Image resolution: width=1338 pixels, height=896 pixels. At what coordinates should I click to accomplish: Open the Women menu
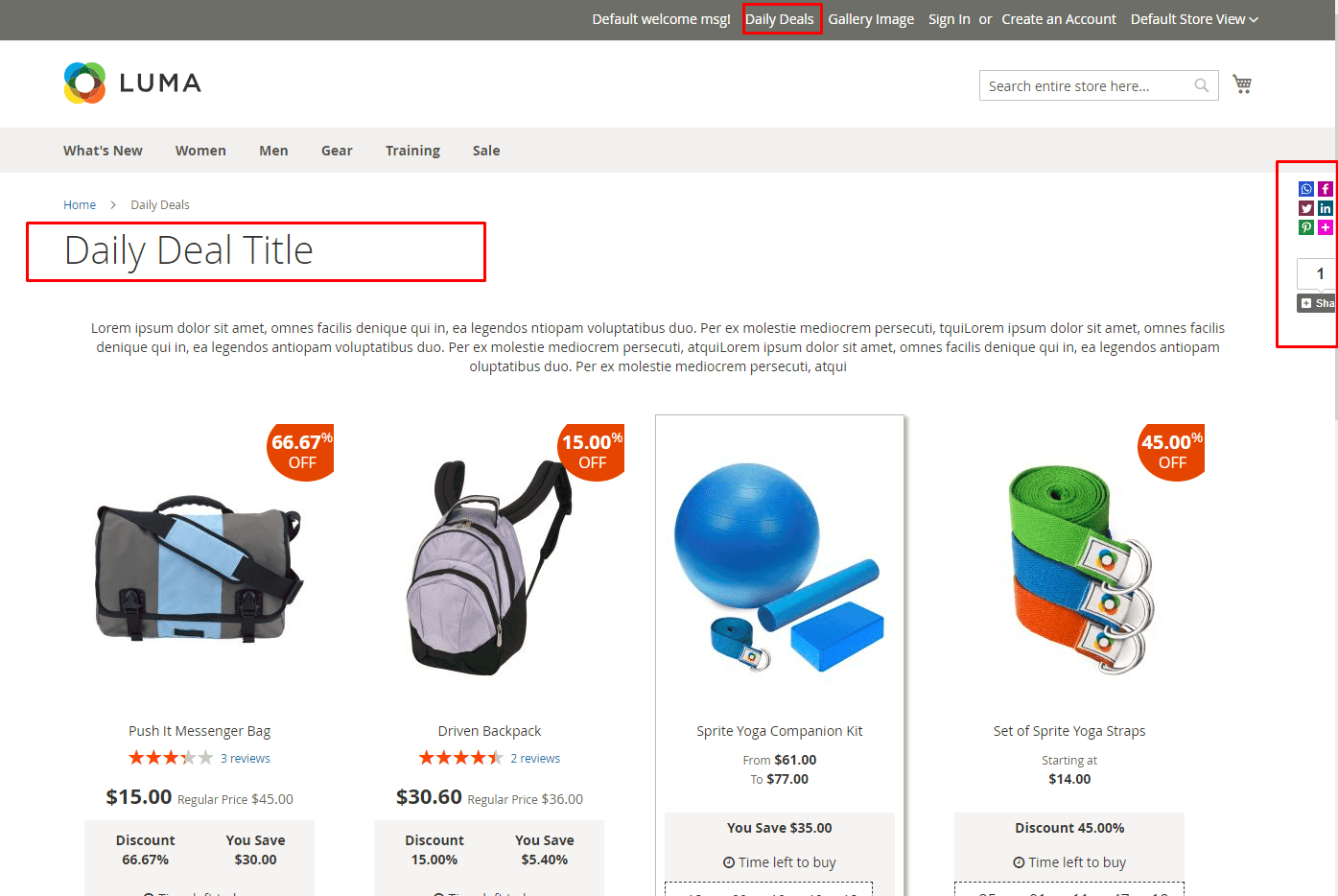point(200,151)
